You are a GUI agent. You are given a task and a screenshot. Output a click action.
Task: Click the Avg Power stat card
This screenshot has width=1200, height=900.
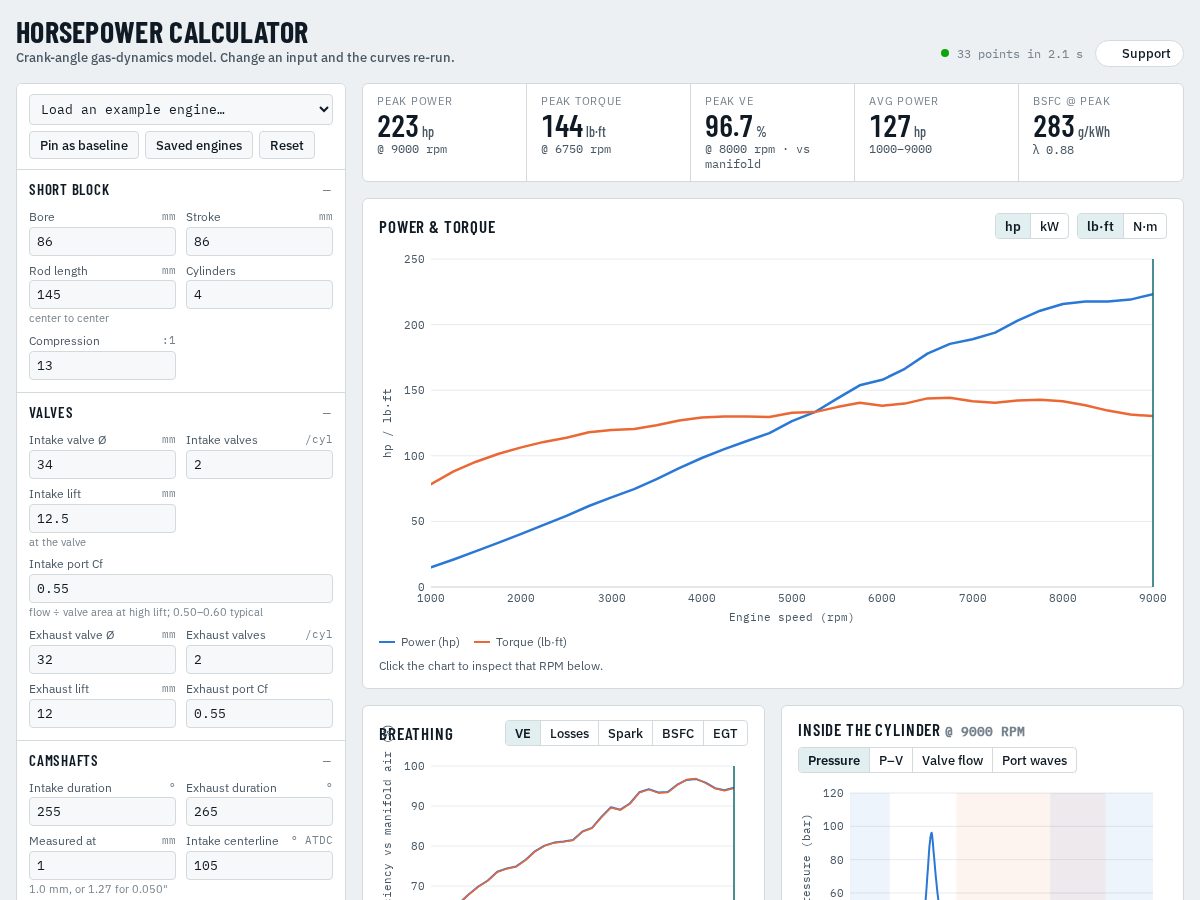(x=936, y=132)
